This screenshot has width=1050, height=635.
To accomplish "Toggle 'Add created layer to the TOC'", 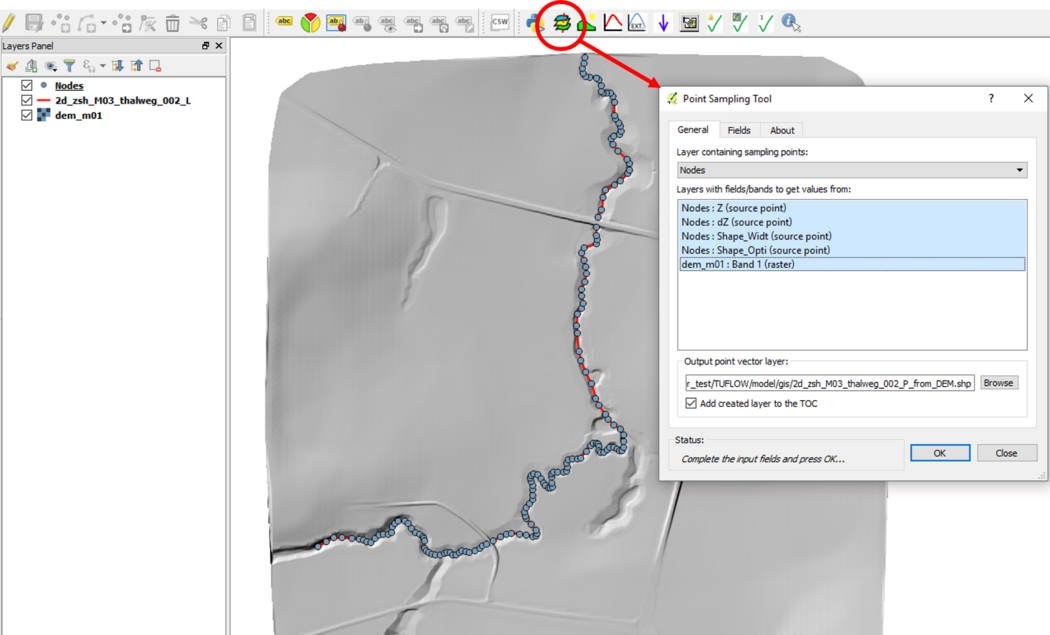I will [x=691, y=403].
